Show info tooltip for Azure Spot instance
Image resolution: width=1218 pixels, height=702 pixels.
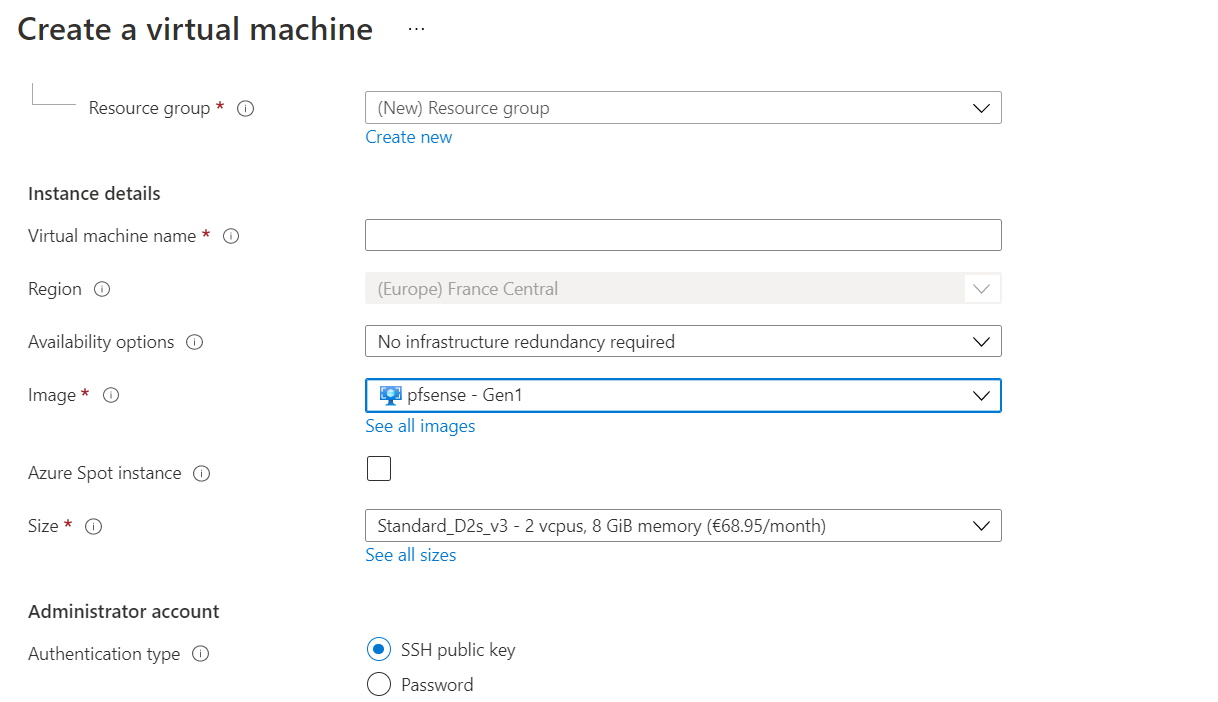click(201, 473)
